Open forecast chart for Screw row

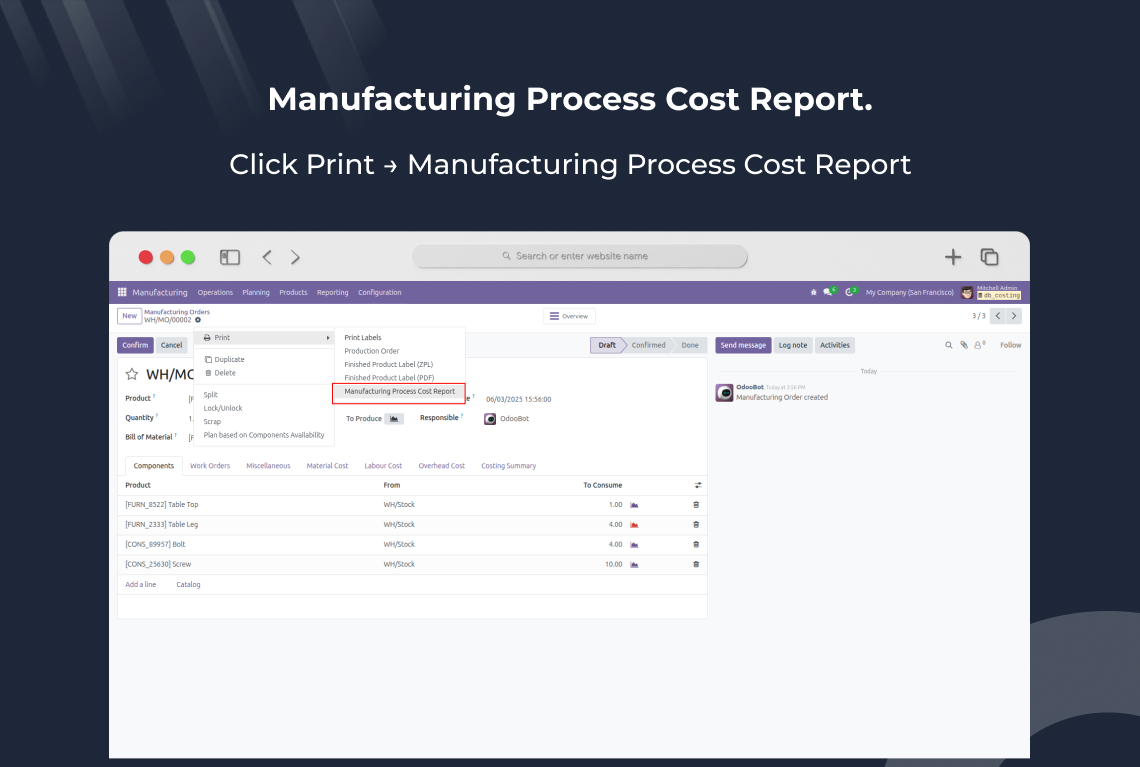point(634,564)
